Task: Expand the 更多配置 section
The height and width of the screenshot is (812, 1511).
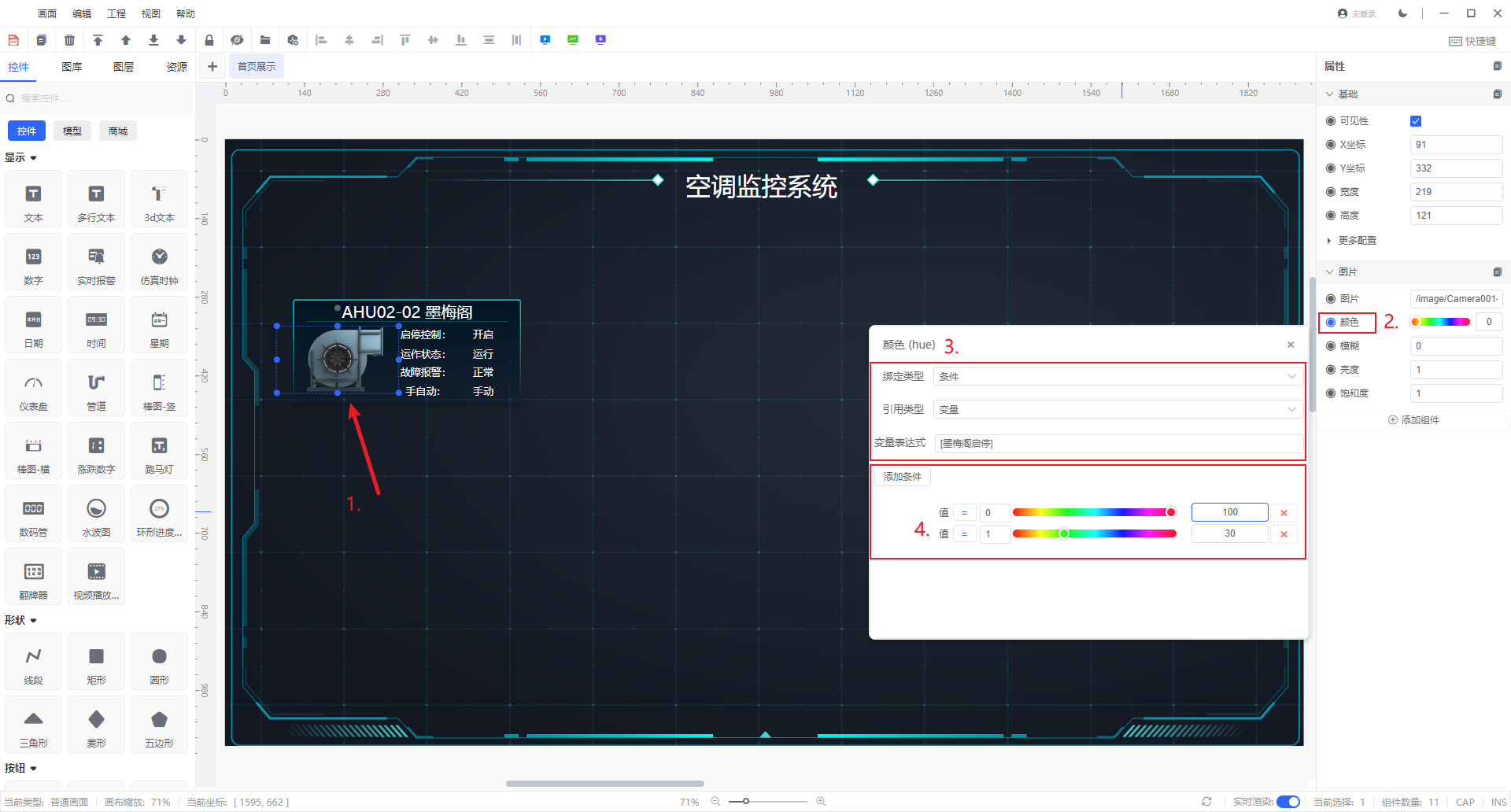Action: (1357, 241)
